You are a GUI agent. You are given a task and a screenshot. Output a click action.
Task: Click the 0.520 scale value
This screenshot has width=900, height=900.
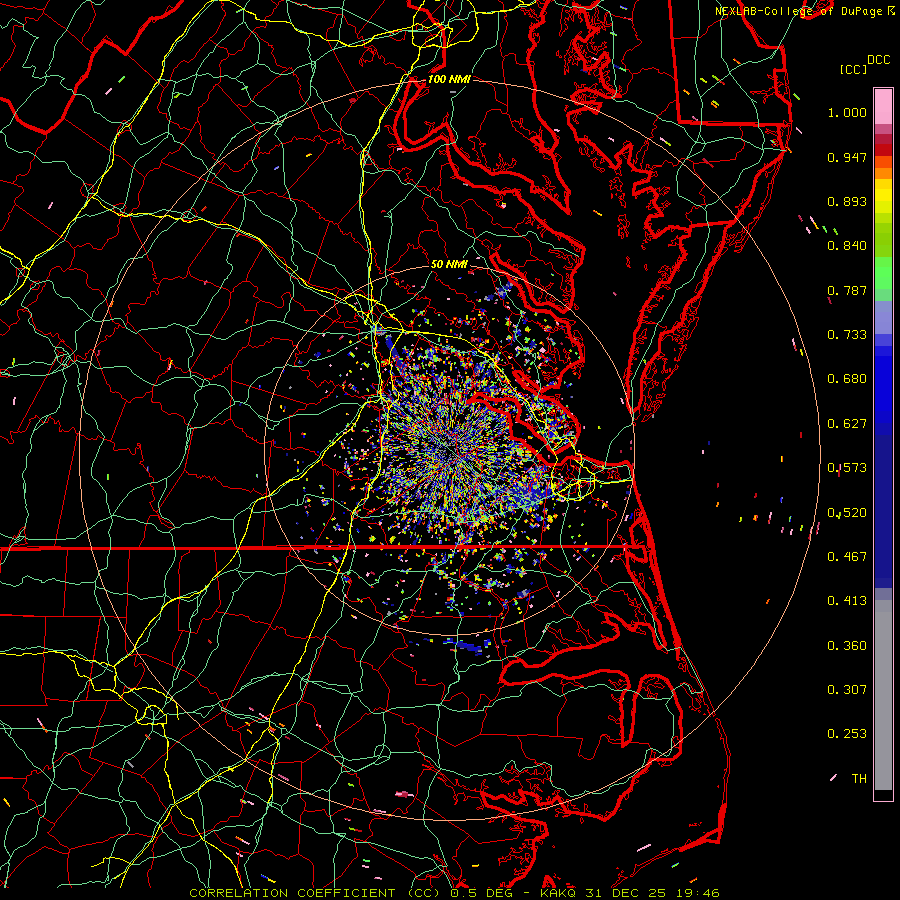click(x=847, y=513)
